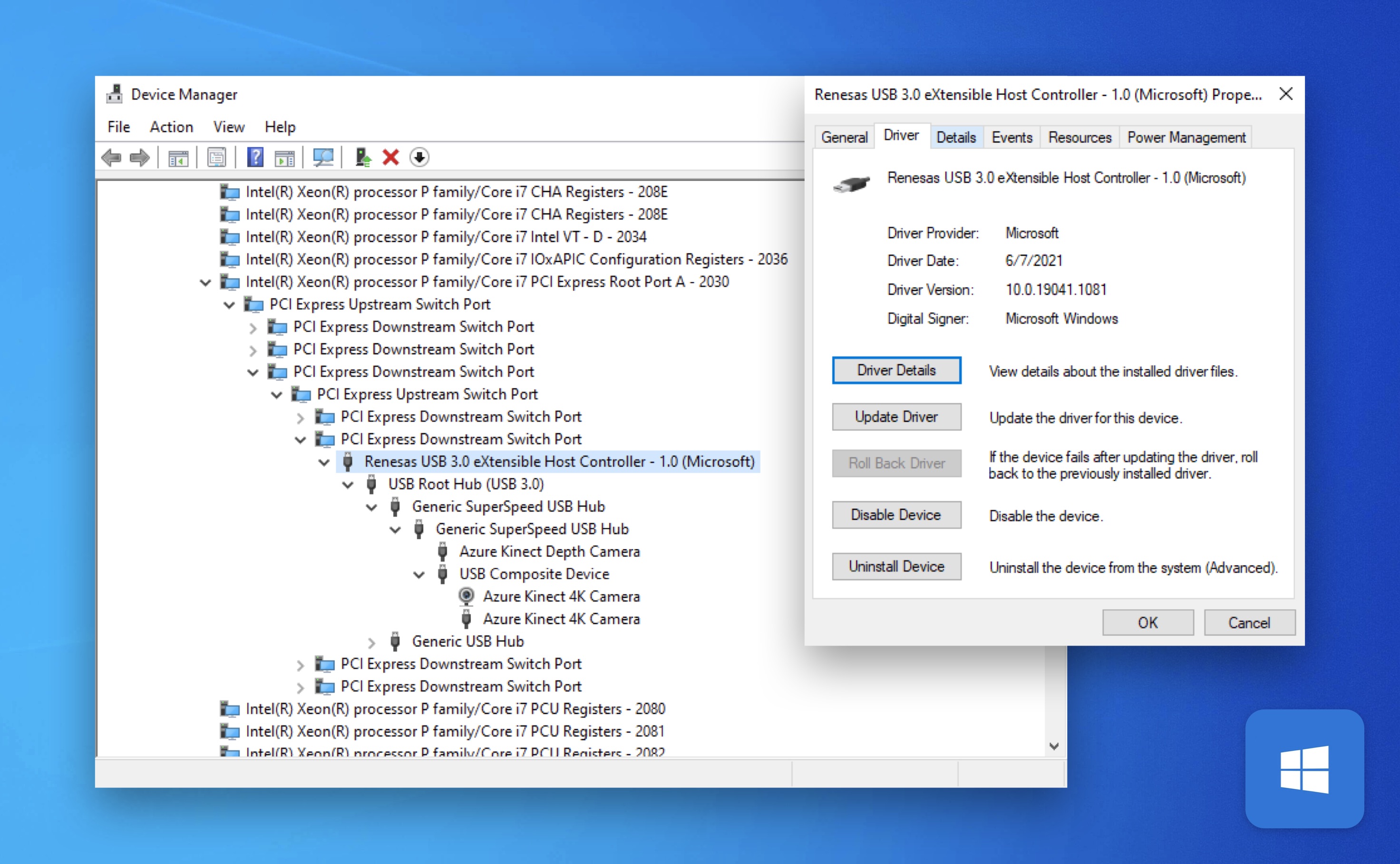Collapse the USB Root Hub (USB 3.0) node
This screenshot has width=1400, height=864.
click(348, 485)
